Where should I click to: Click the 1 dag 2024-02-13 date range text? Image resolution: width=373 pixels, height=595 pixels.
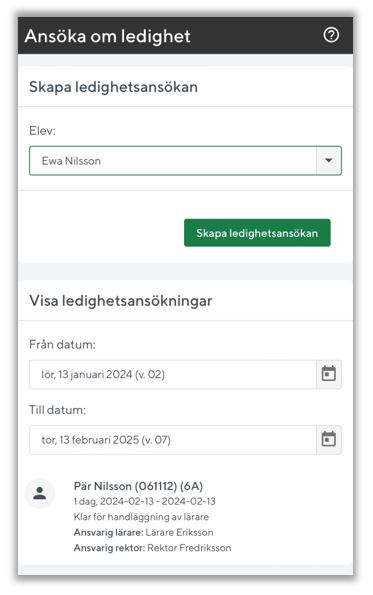tap(144, 501)
